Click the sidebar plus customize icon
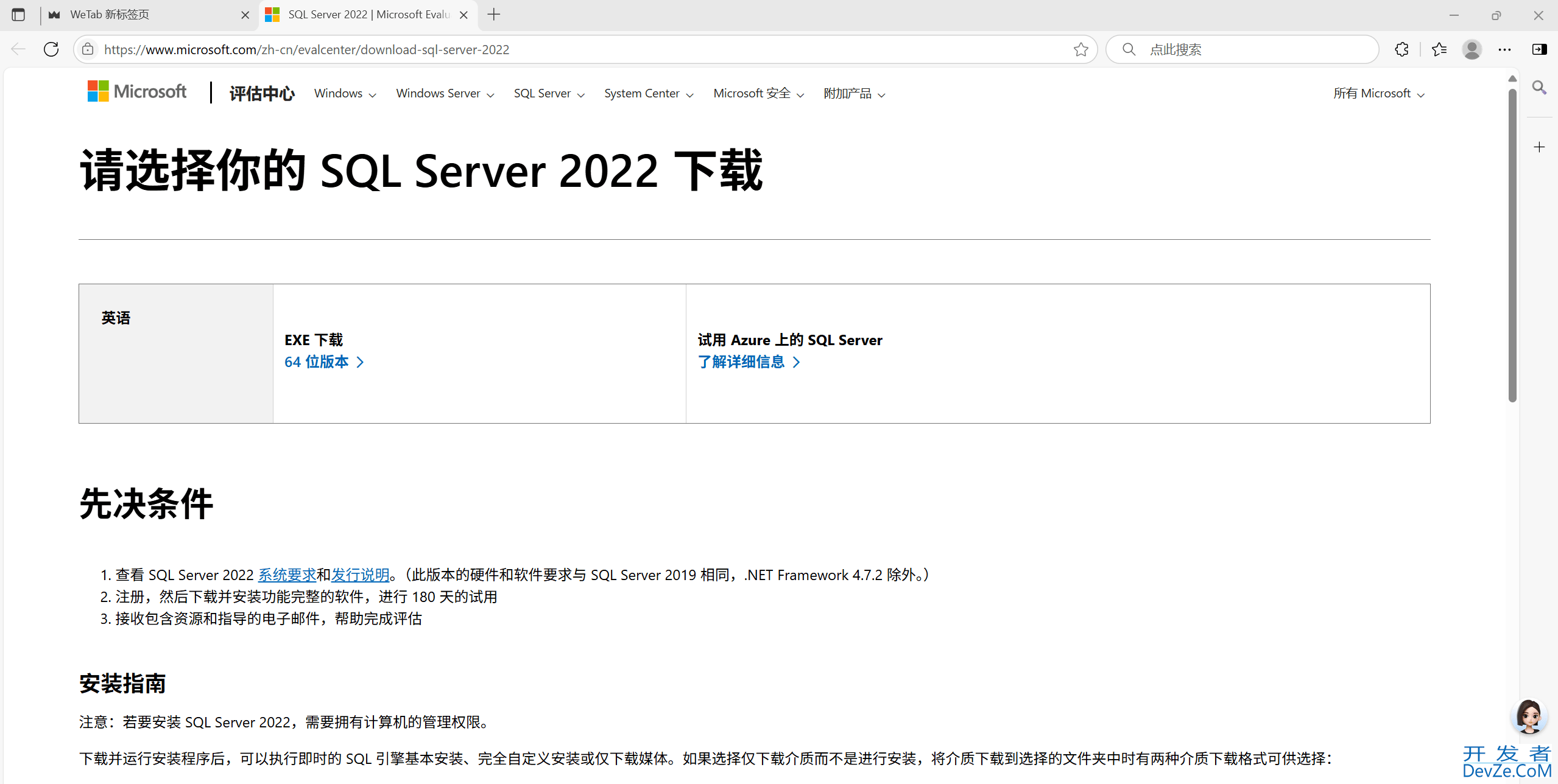1558x784 pixels. pyautogui.click(x=1539, y=147)
